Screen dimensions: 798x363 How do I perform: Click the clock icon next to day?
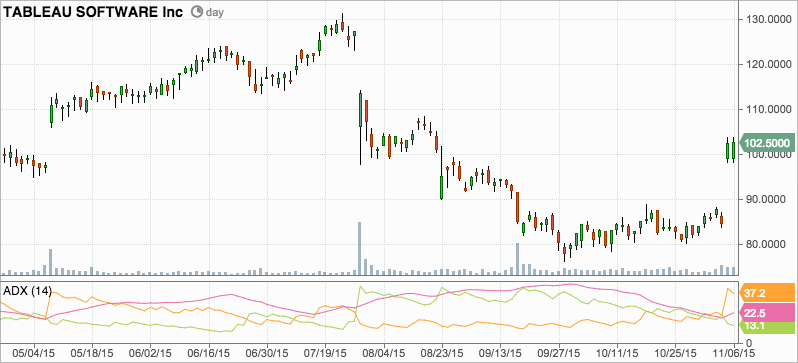click(197, 12)
